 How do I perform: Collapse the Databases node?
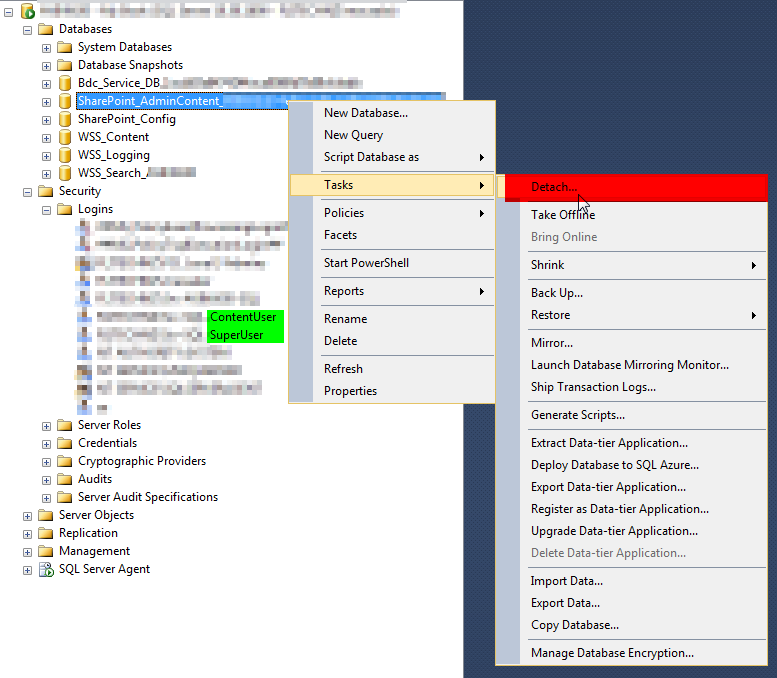tap(27, 30)
